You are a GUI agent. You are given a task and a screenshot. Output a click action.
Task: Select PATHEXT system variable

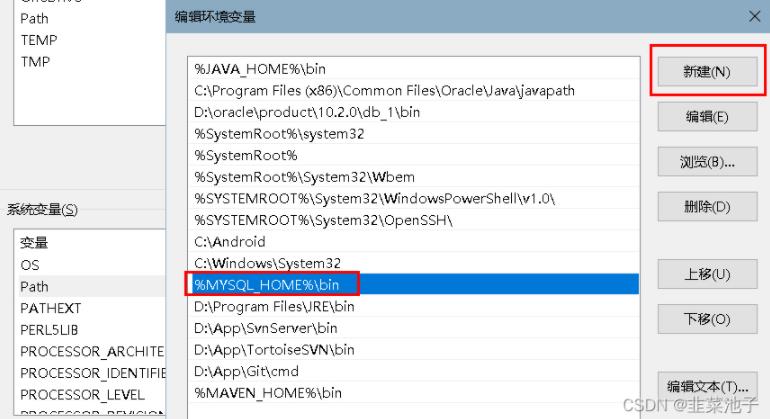click(51, 309)
